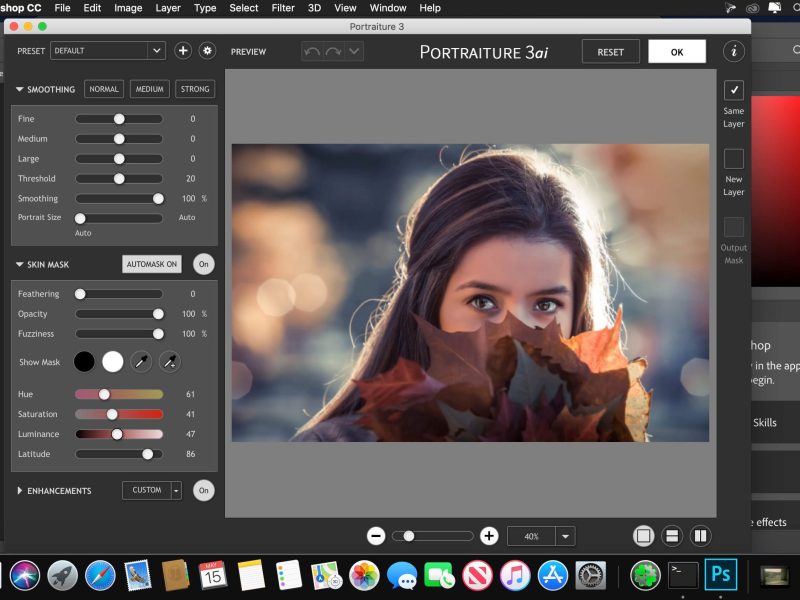Collapse the Skin Mask section
This screenshot has width=800, height=600.
click(19, 264)
